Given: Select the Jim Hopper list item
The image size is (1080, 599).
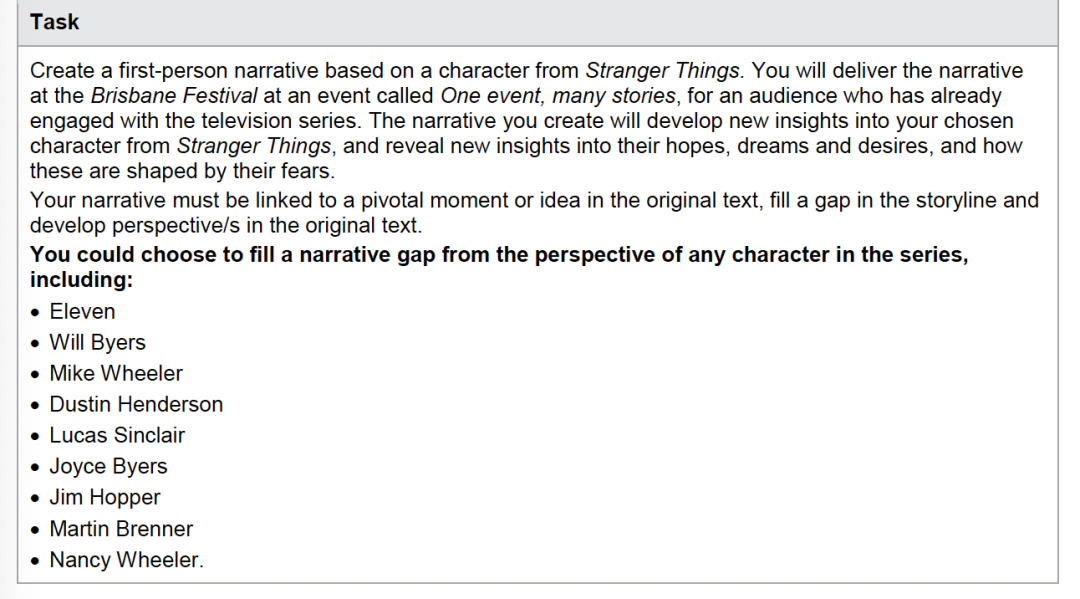Looking at the screenshot, I should (105, 497).
